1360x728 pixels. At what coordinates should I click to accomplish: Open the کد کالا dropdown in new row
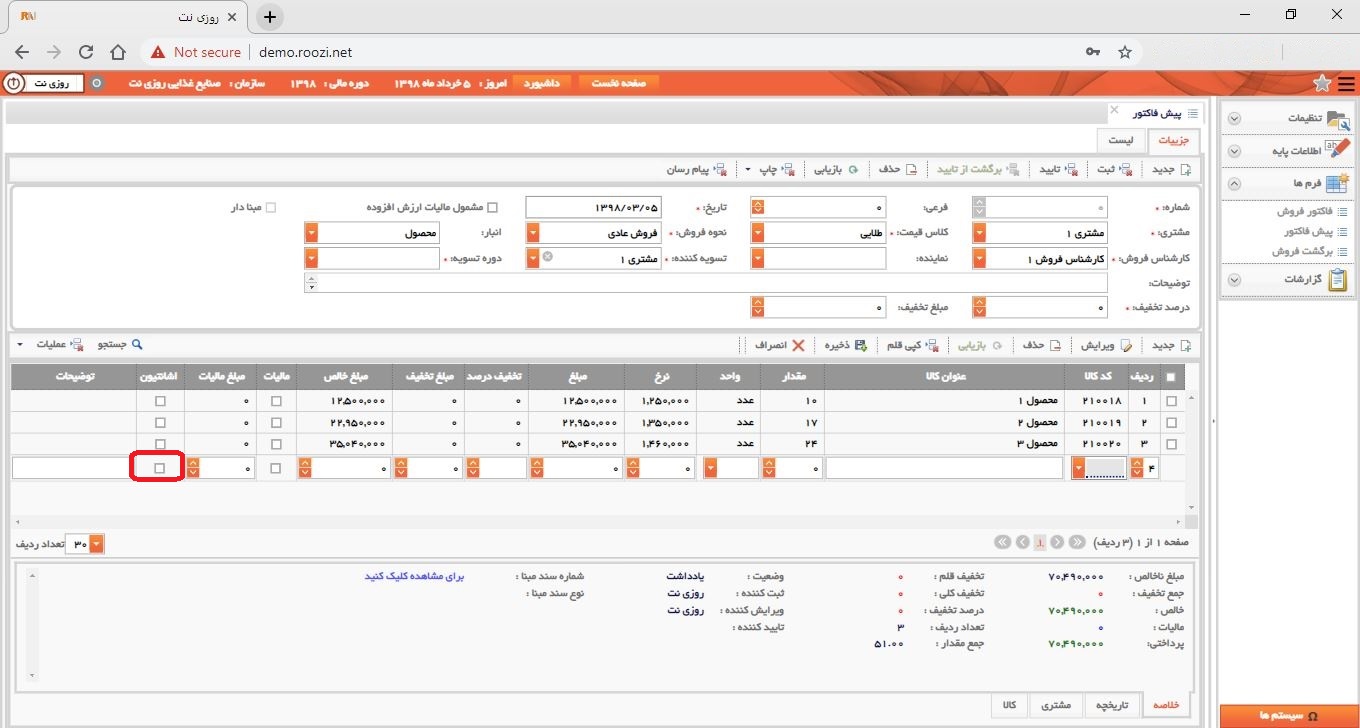(x=1078, y=468)
